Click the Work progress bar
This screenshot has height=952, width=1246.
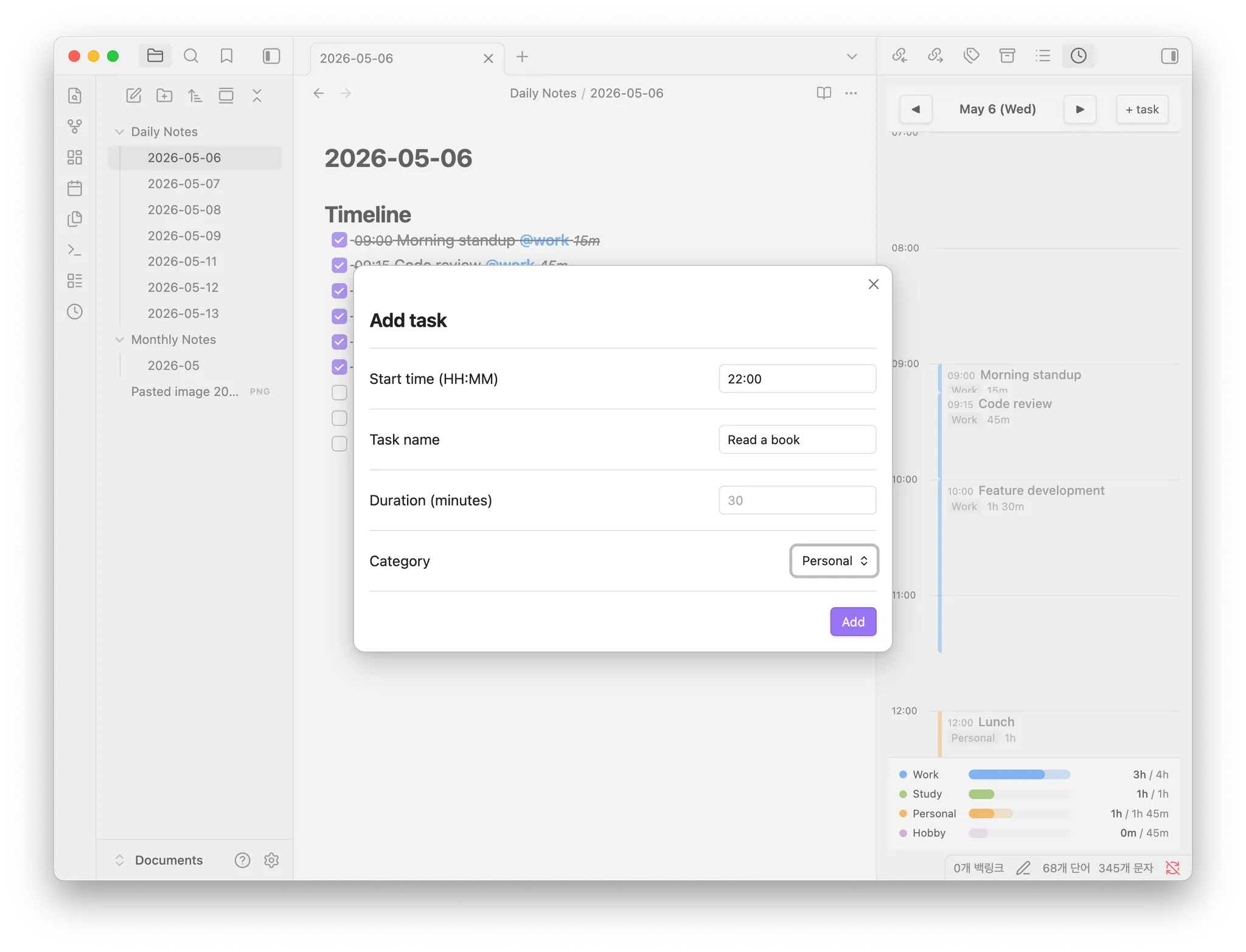pyautogui.click(x=1019, y=774)
